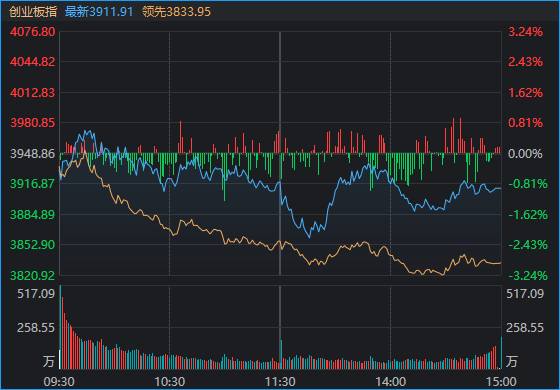Viewport: 560px width, 390px height.
Task: Click the 15:00 time axis label
Action: coord(500,382)
